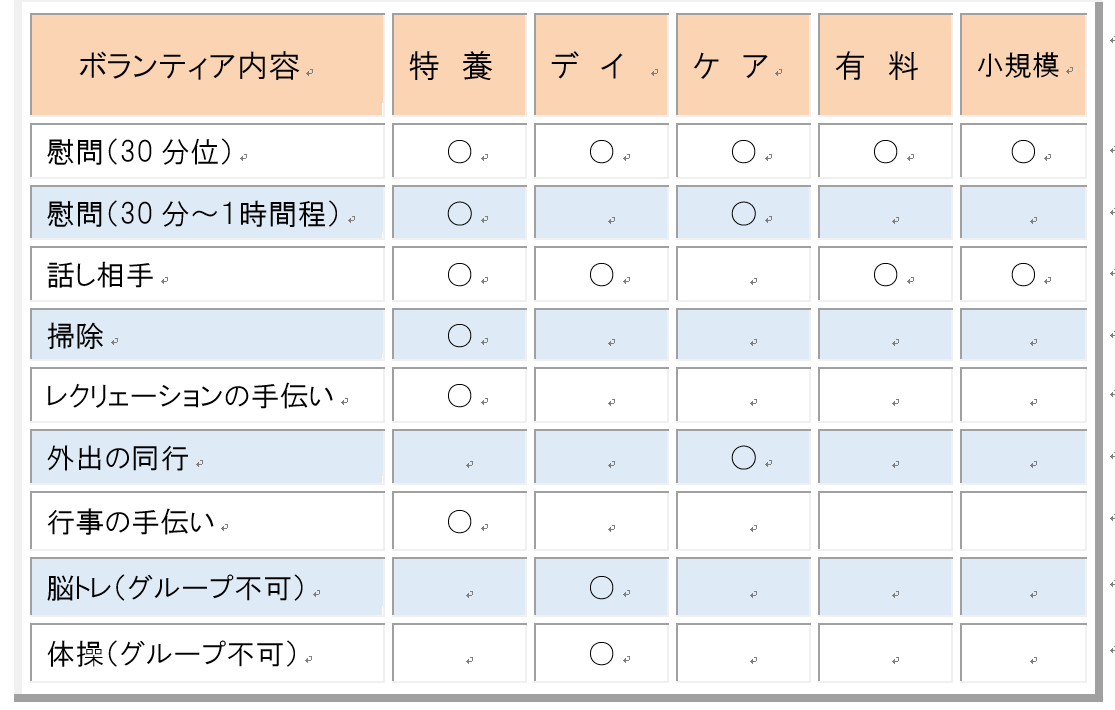The width and height of the screenshot is (1115, 710).
Task: Select the デイ column header
Action: [601, 65]
